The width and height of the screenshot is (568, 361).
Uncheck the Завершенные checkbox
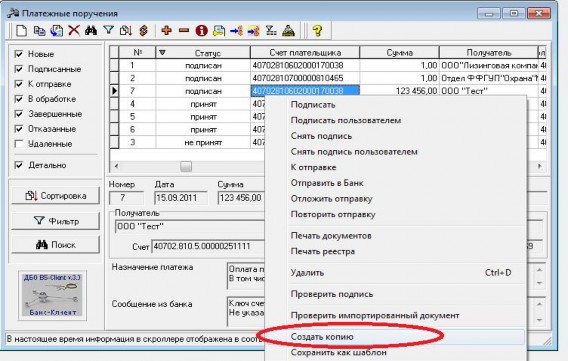[x=18, y=114]
